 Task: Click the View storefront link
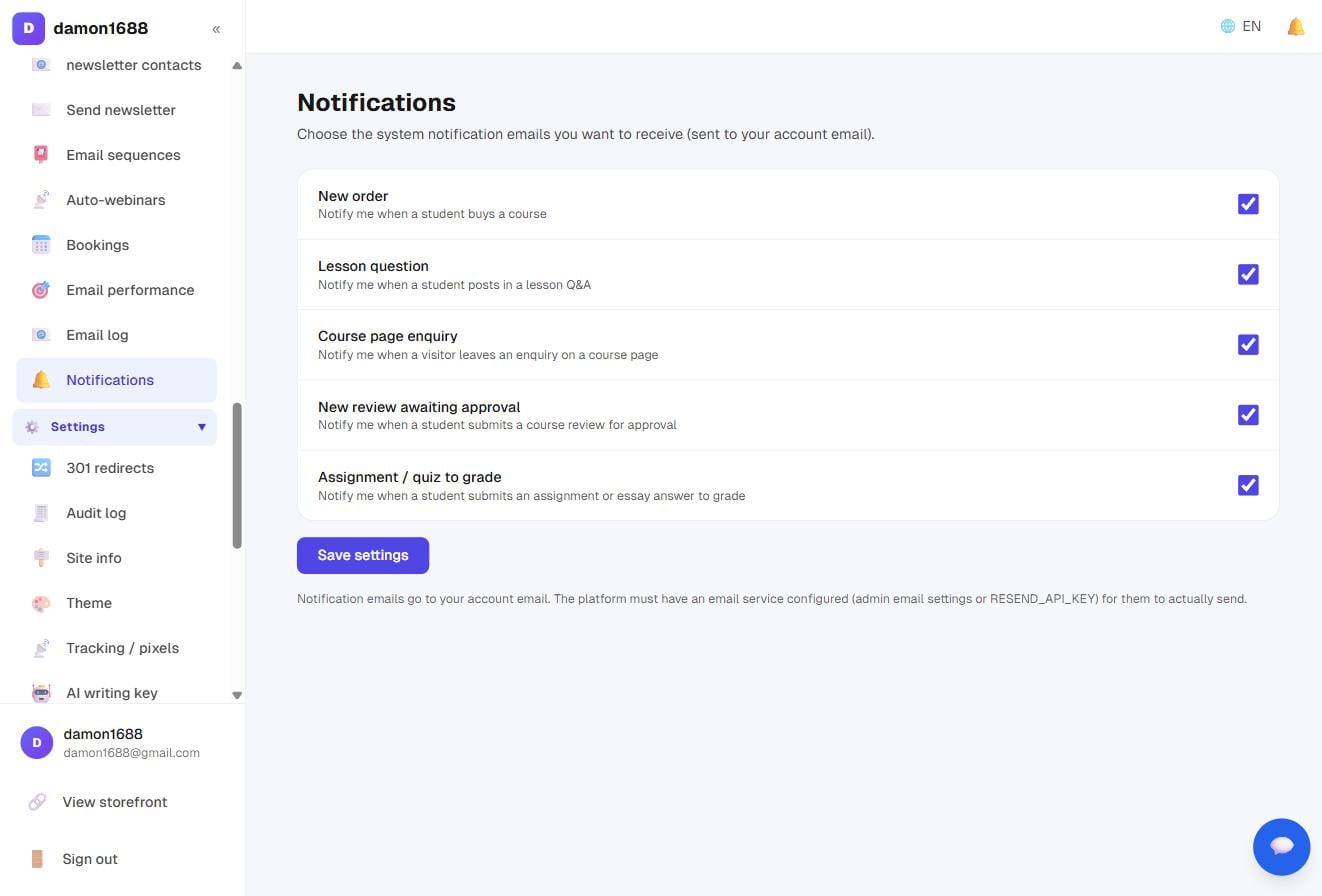tap(116, 802)
